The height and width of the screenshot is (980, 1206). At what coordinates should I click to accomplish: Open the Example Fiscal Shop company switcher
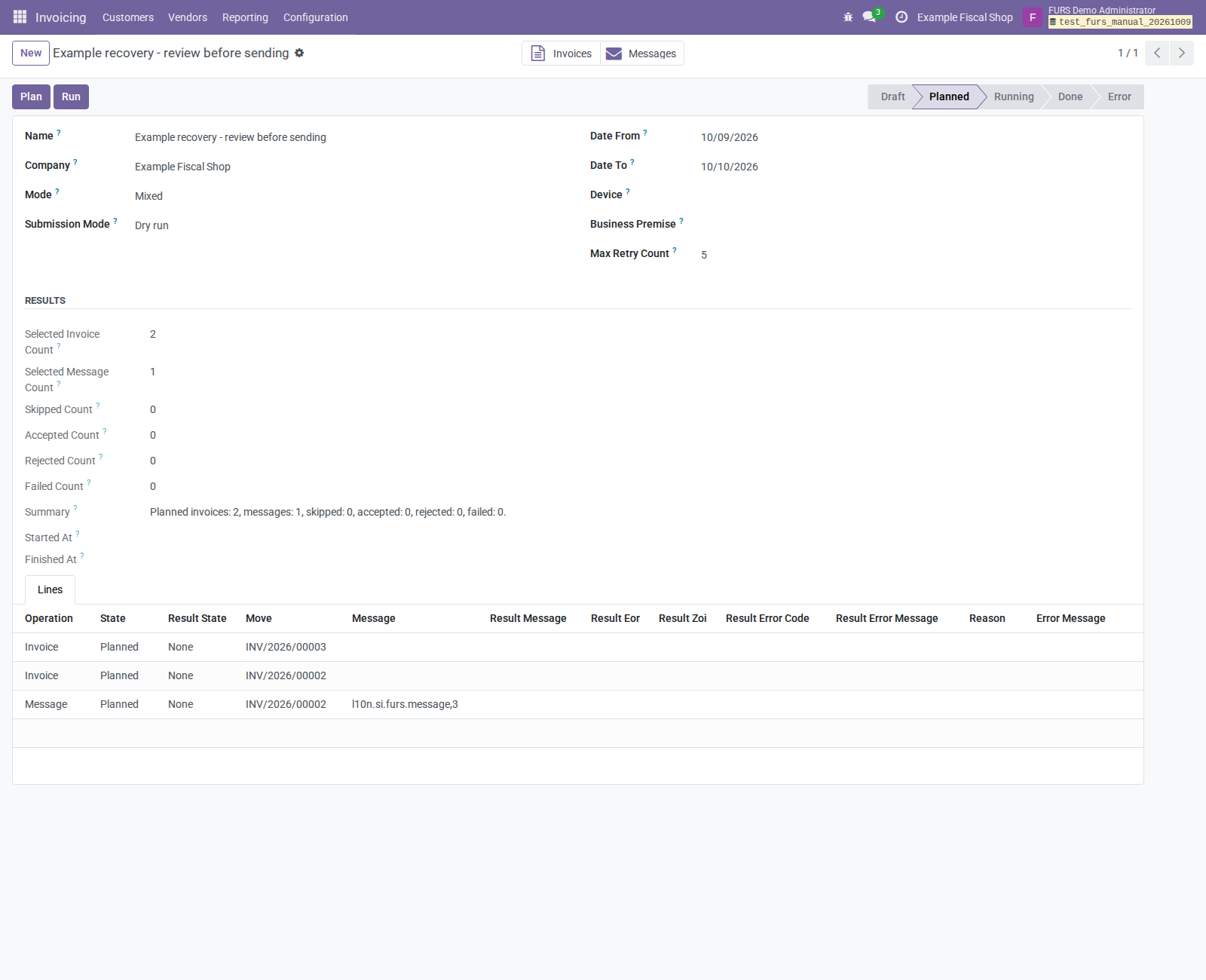point(965,17)
